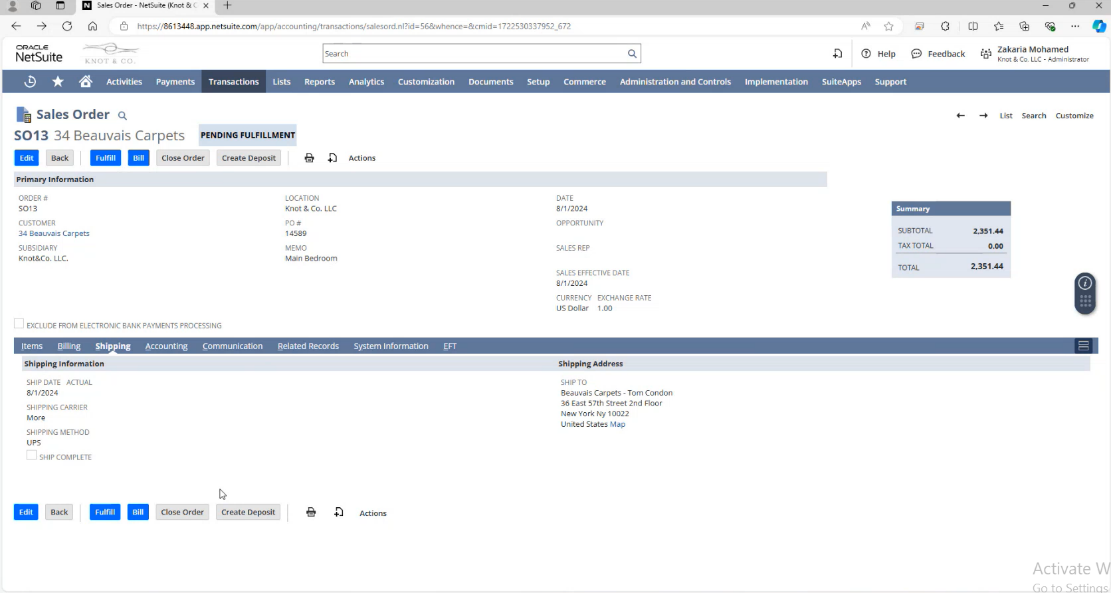Toggle Exclude From Electronic Bank Payments checkbox

click(19, 324)
